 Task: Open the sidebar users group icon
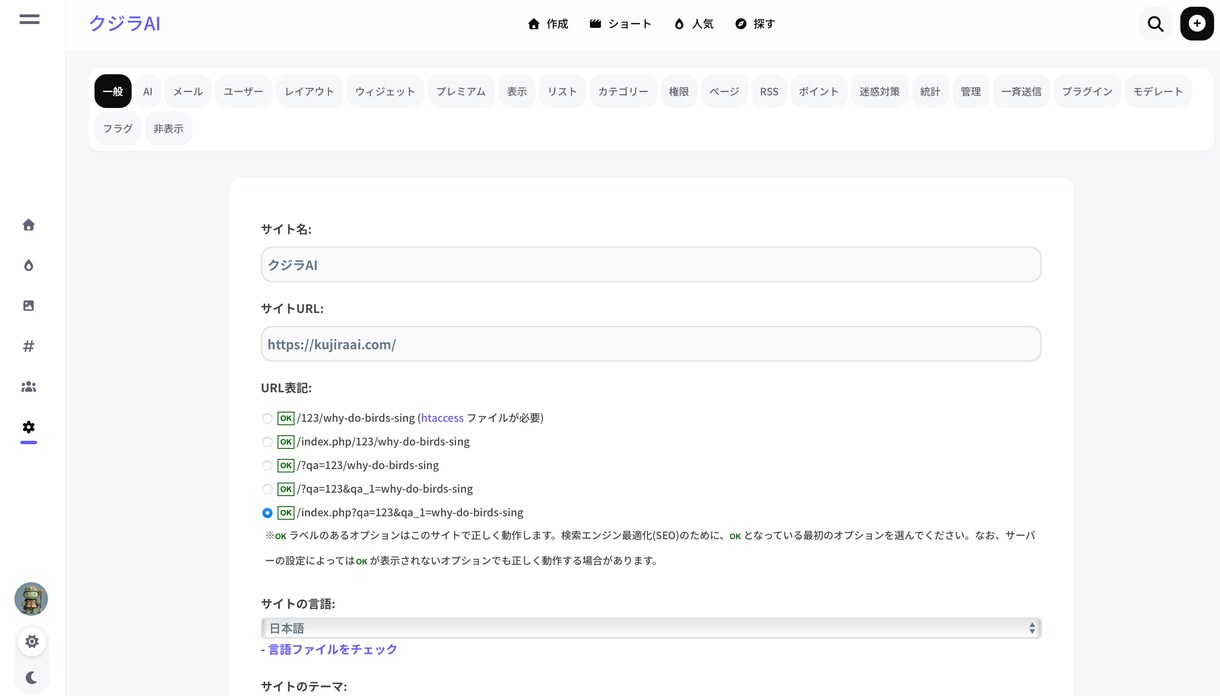click(29, 387)
